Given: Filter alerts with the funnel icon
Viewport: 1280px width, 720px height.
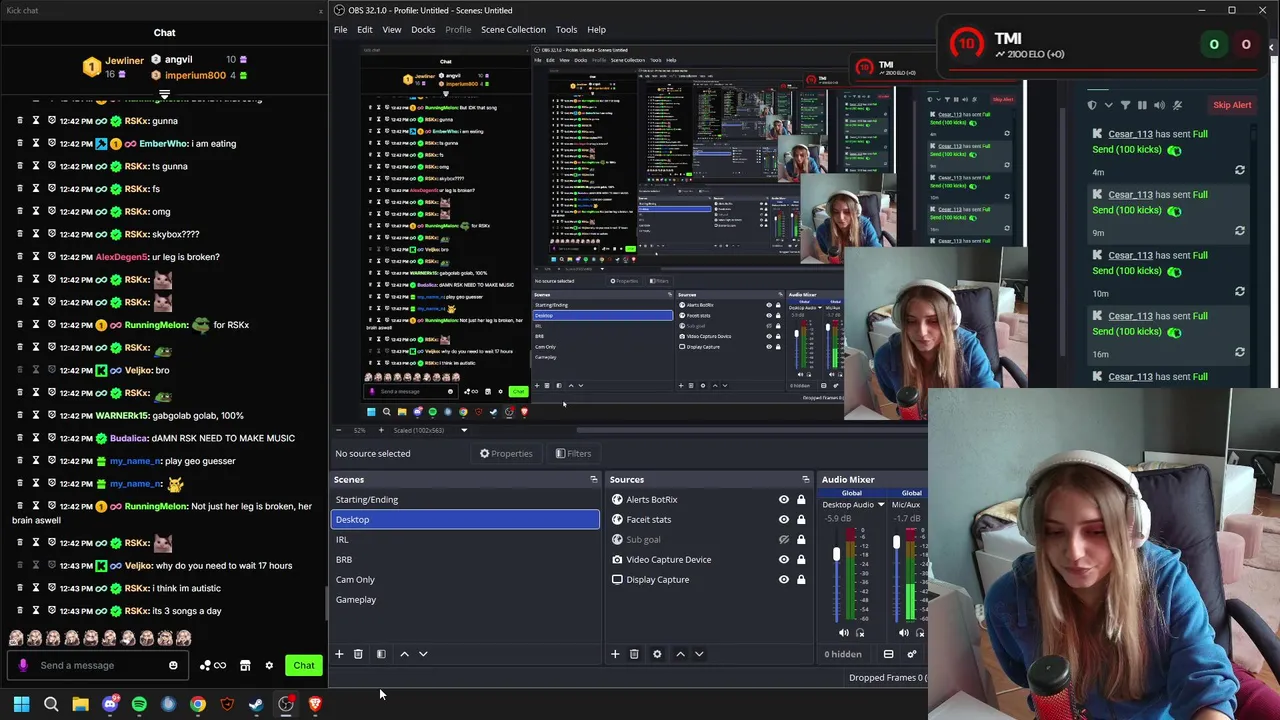Looking at the screenshot, I should click(x=1125, y=105).
